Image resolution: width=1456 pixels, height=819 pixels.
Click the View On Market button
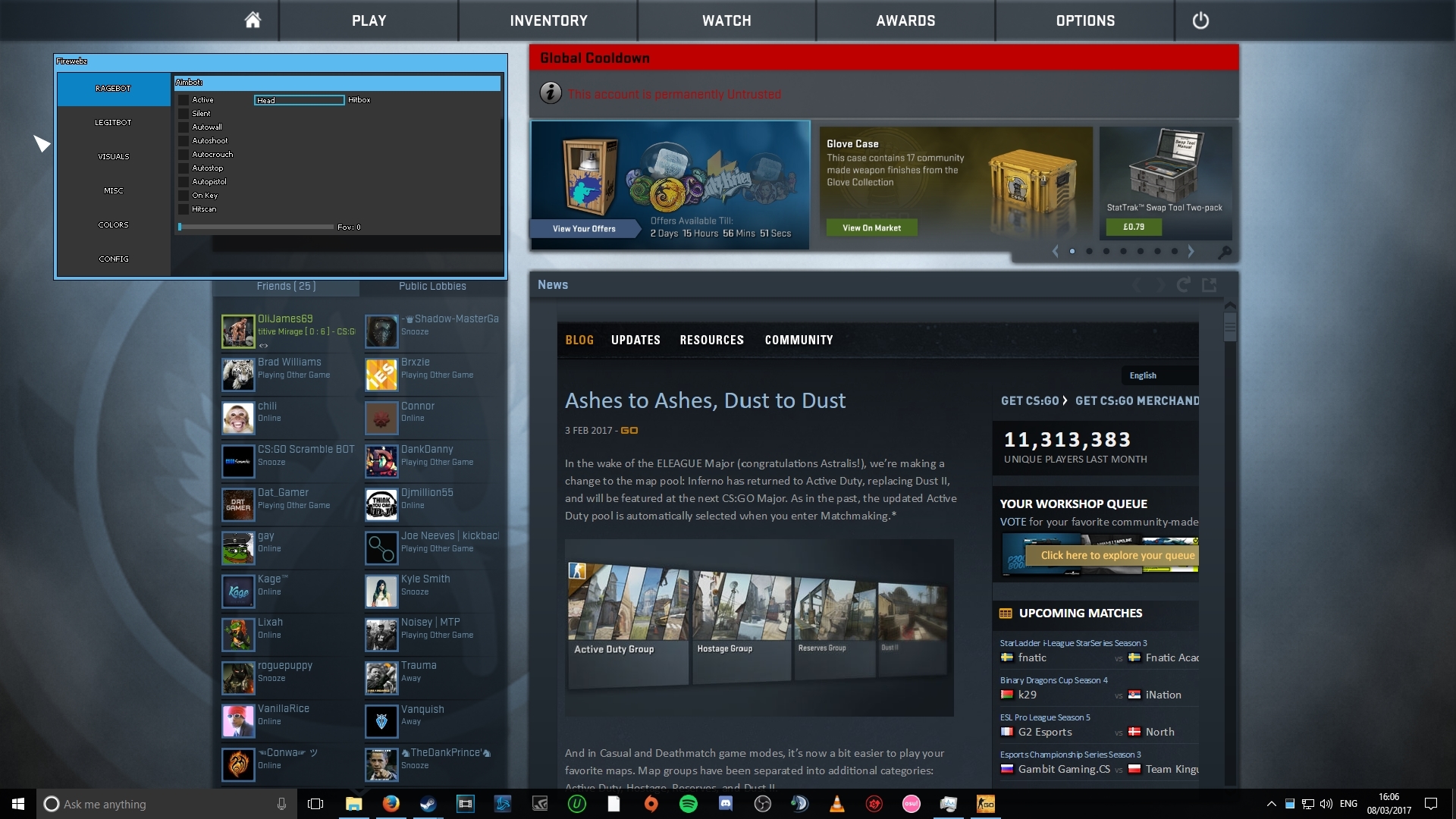point(871,227)
